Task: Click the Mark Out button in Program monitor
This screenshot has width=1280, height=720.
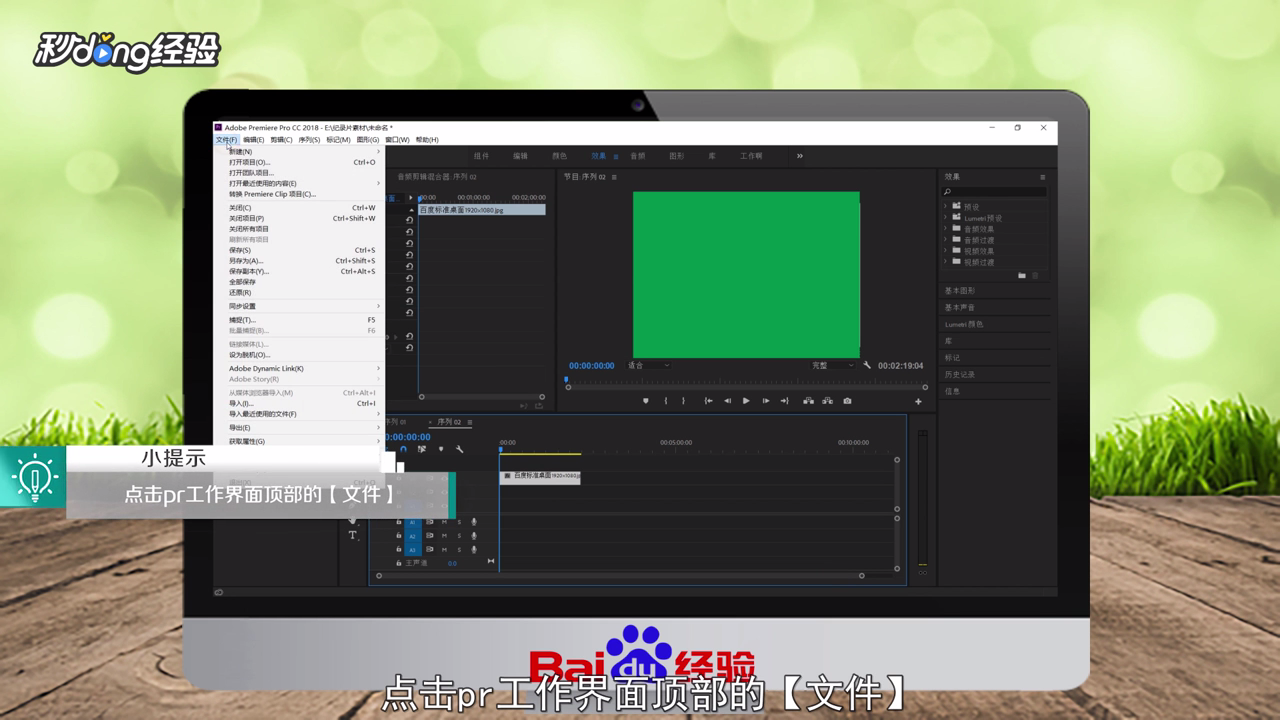Action: coord(684,401)
